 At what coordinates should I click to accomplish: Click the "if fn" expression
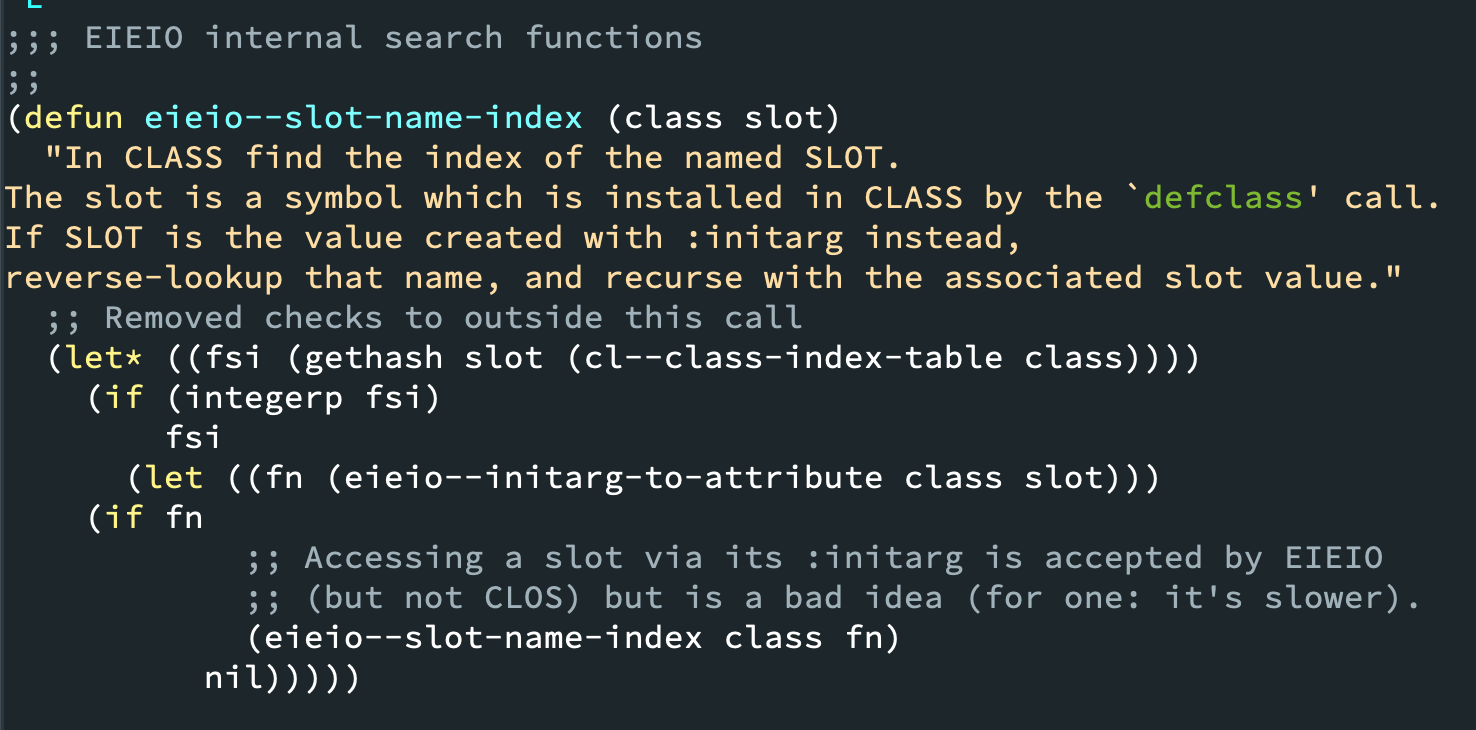(144, 518)
